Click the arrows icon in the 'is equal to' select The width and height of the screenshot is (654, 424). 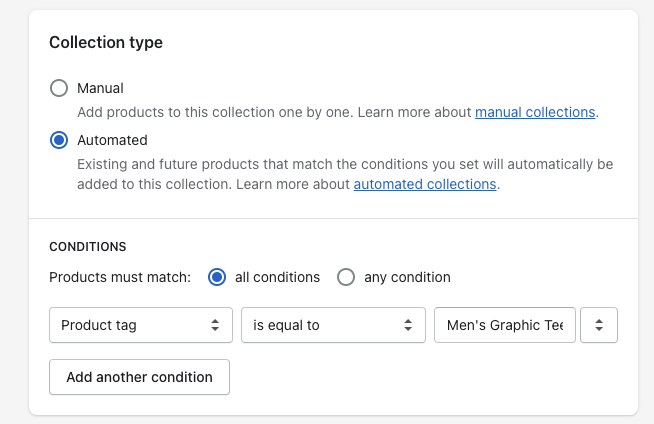click(407, 325)
